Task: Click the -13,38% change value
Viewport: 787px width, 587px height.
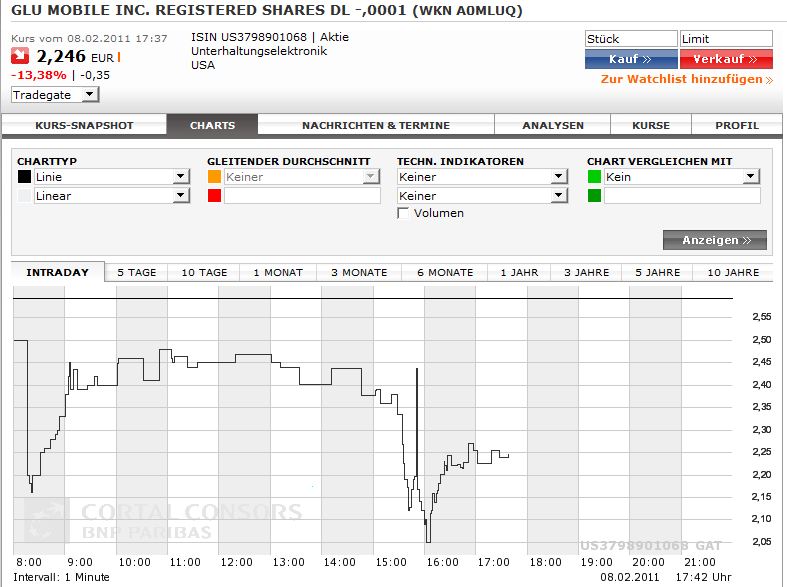Action: [x=39, y=75]
